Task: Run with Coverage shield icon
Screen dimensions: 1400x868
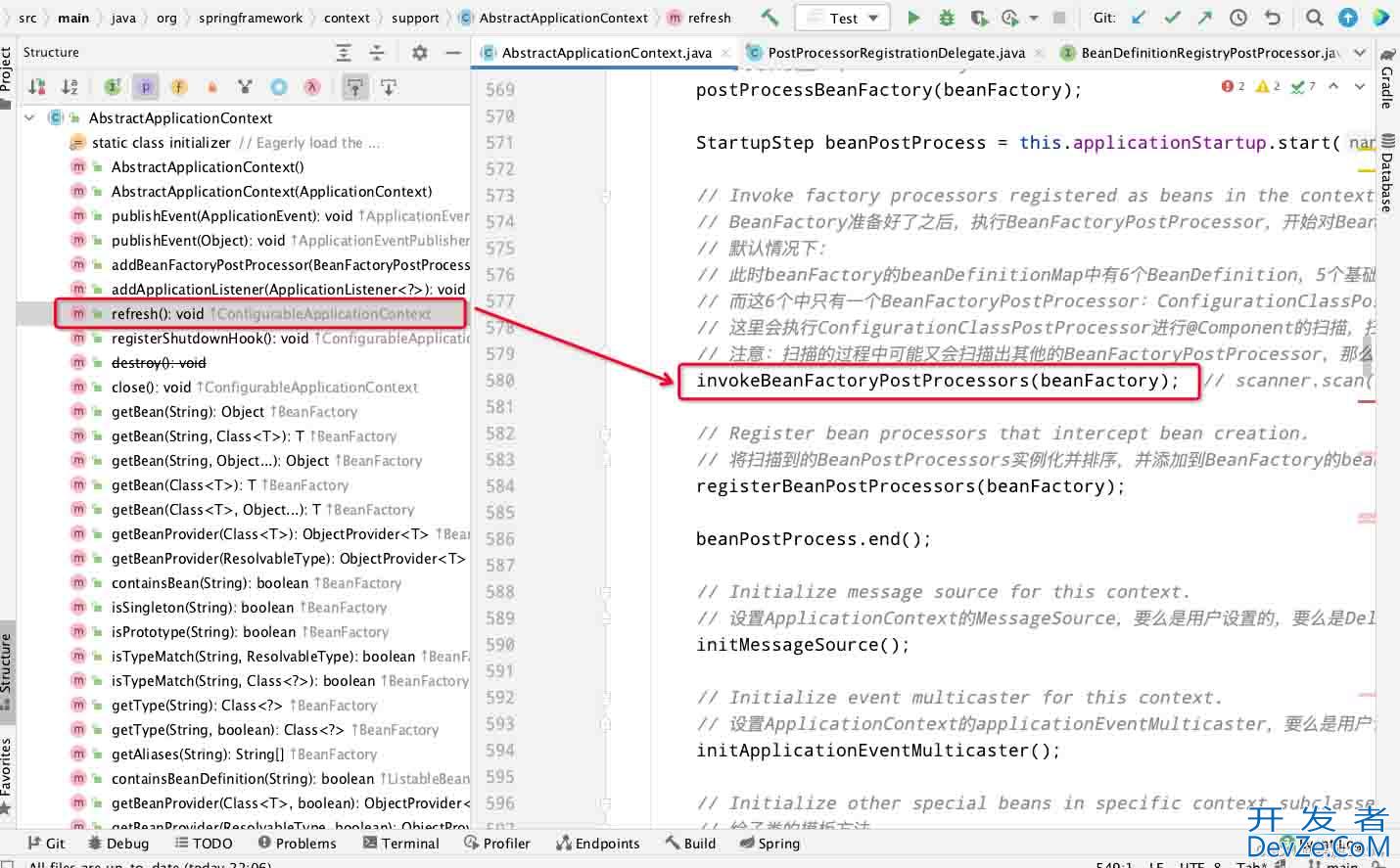Action: tap(978, 17)
